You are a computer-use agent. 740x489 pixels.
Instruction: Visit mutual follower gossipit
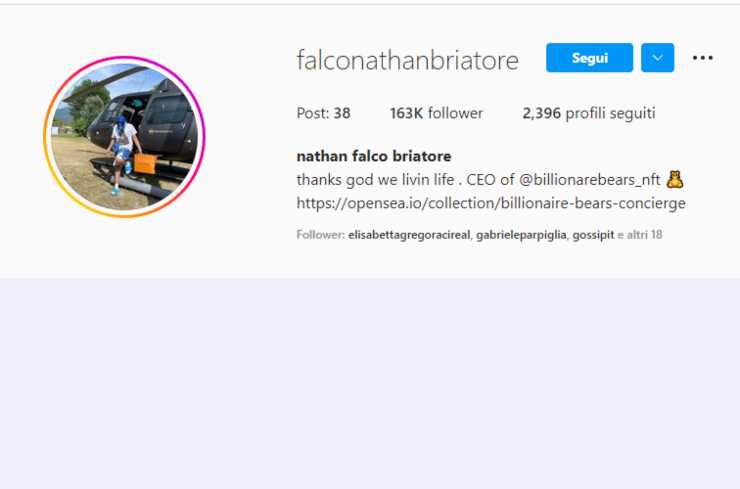coord(593,235)
